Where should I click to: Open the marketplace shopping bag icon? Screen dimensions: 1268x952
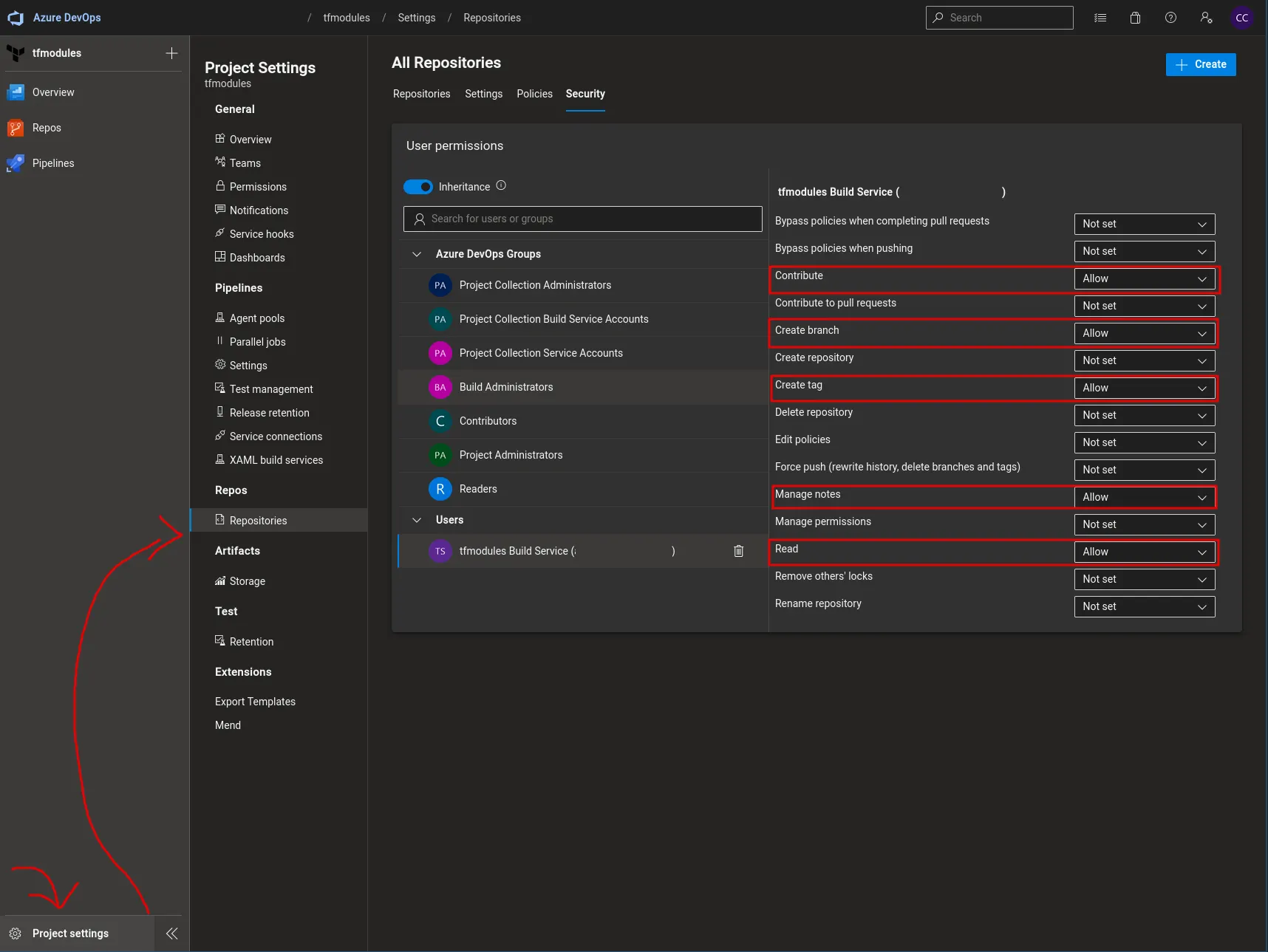pyautogui.click(x=1136, y=18)
